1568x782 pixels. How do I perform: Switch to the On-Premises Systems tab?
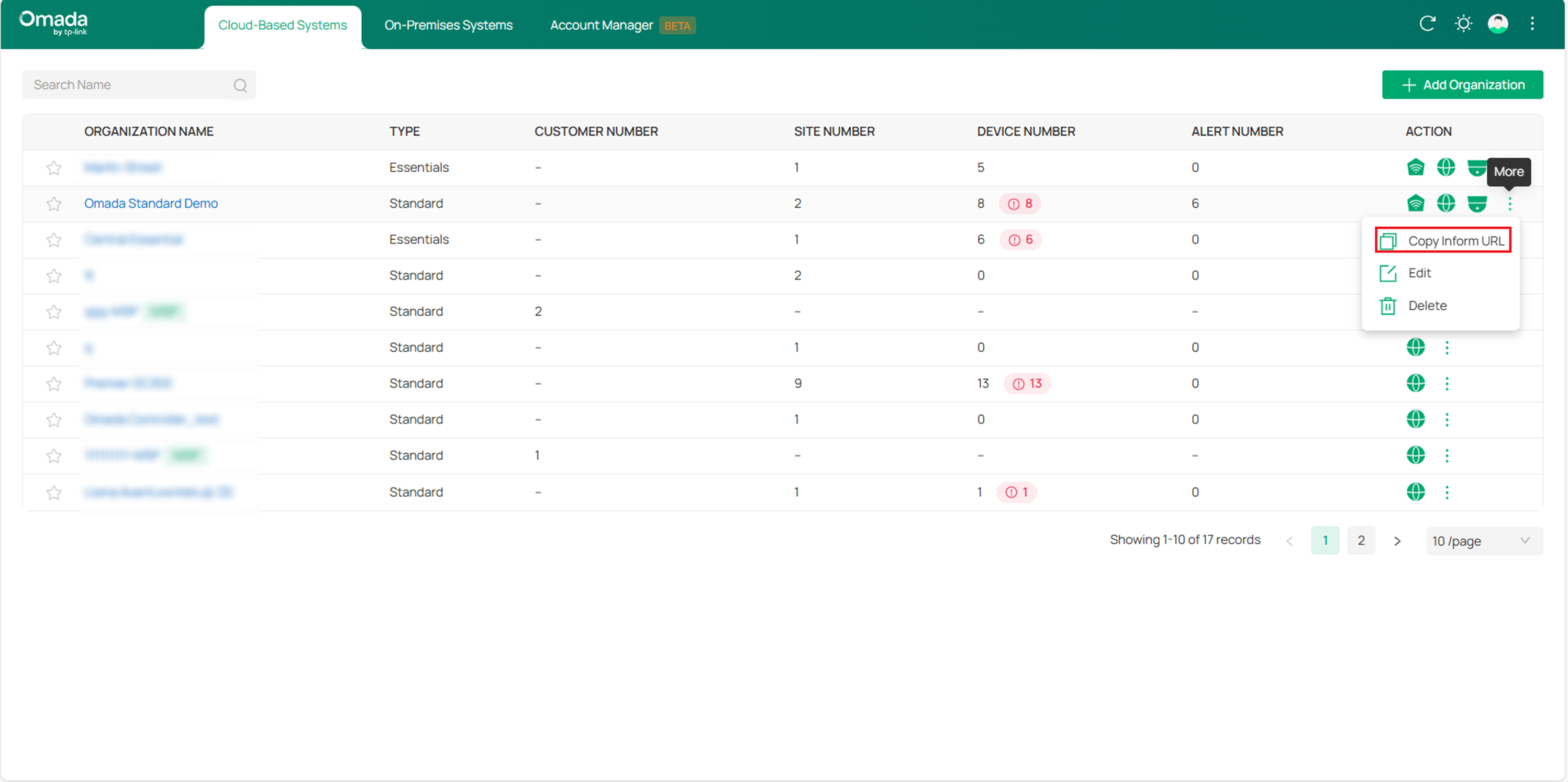(448, 25)
